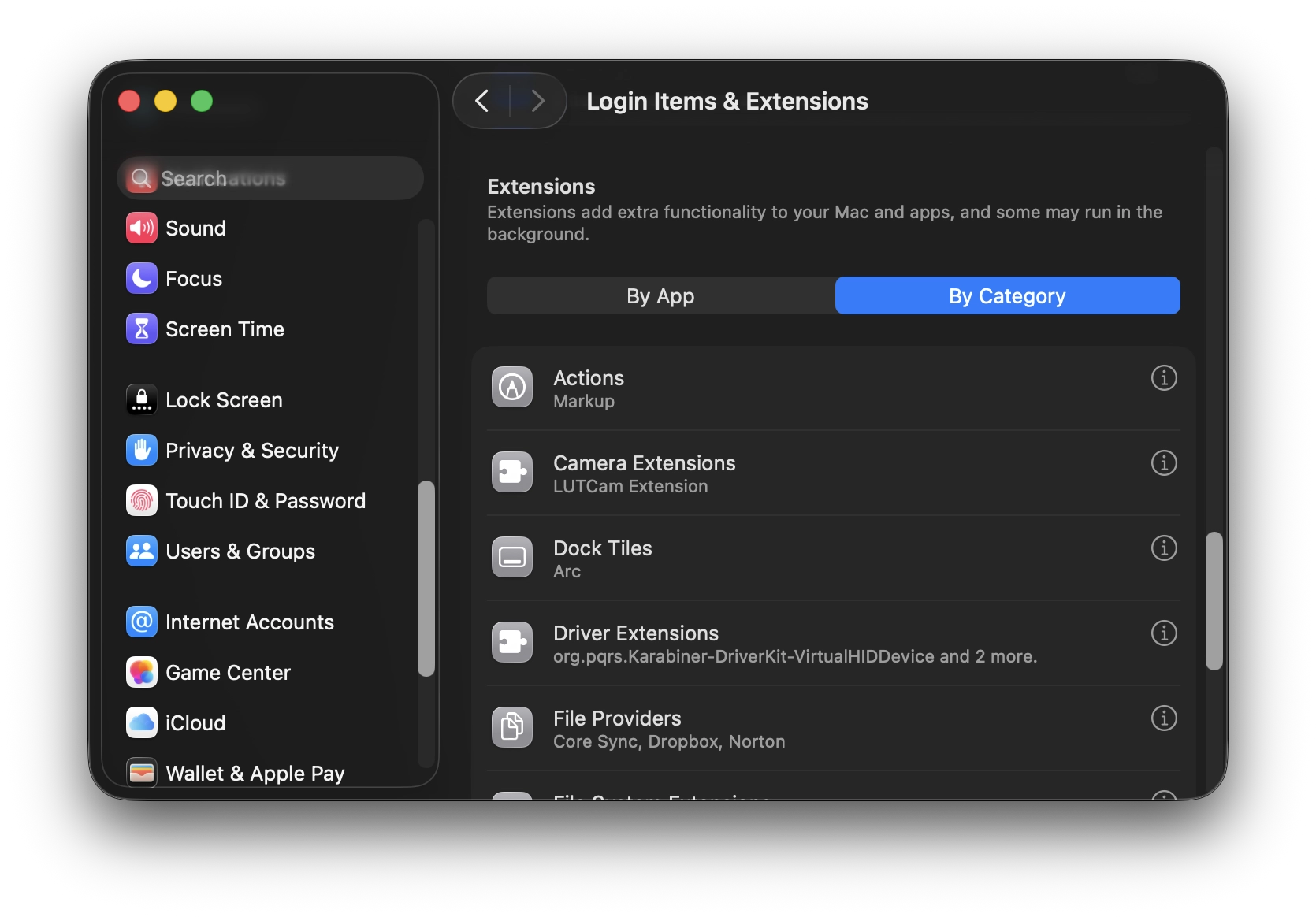Select the Lock Screen icon
This screenshot has height=917, width=1316.
142,400
